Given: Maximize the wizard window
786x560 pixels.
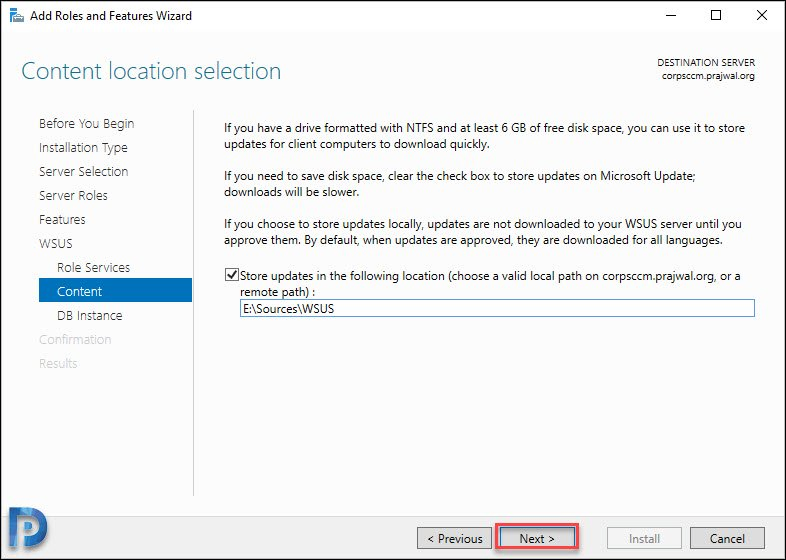Looking at the screenshot, I should click(716, 16).
